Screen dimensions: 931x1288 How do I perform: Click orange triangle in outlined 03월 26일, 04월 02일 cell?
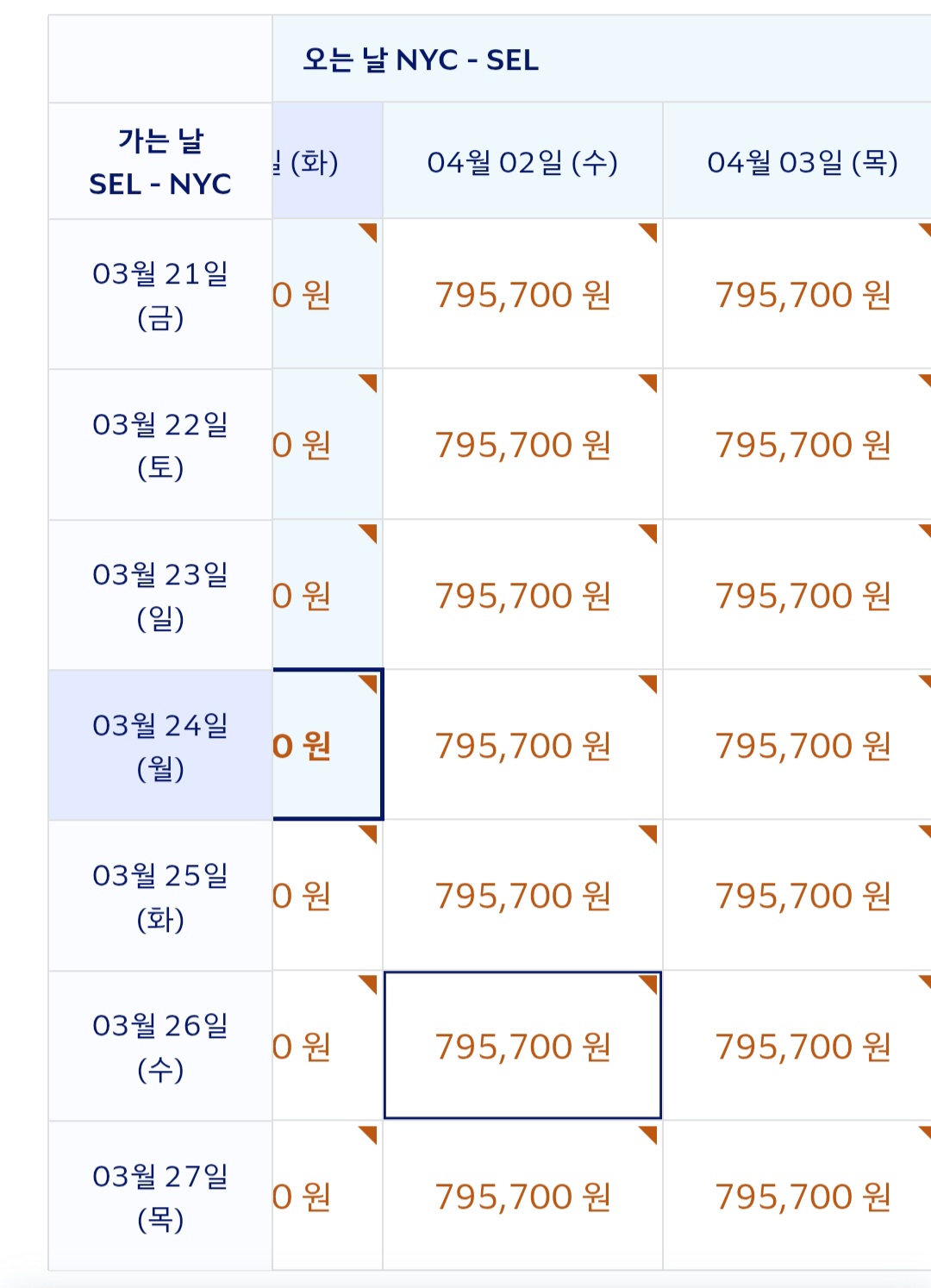coord(650,983)
